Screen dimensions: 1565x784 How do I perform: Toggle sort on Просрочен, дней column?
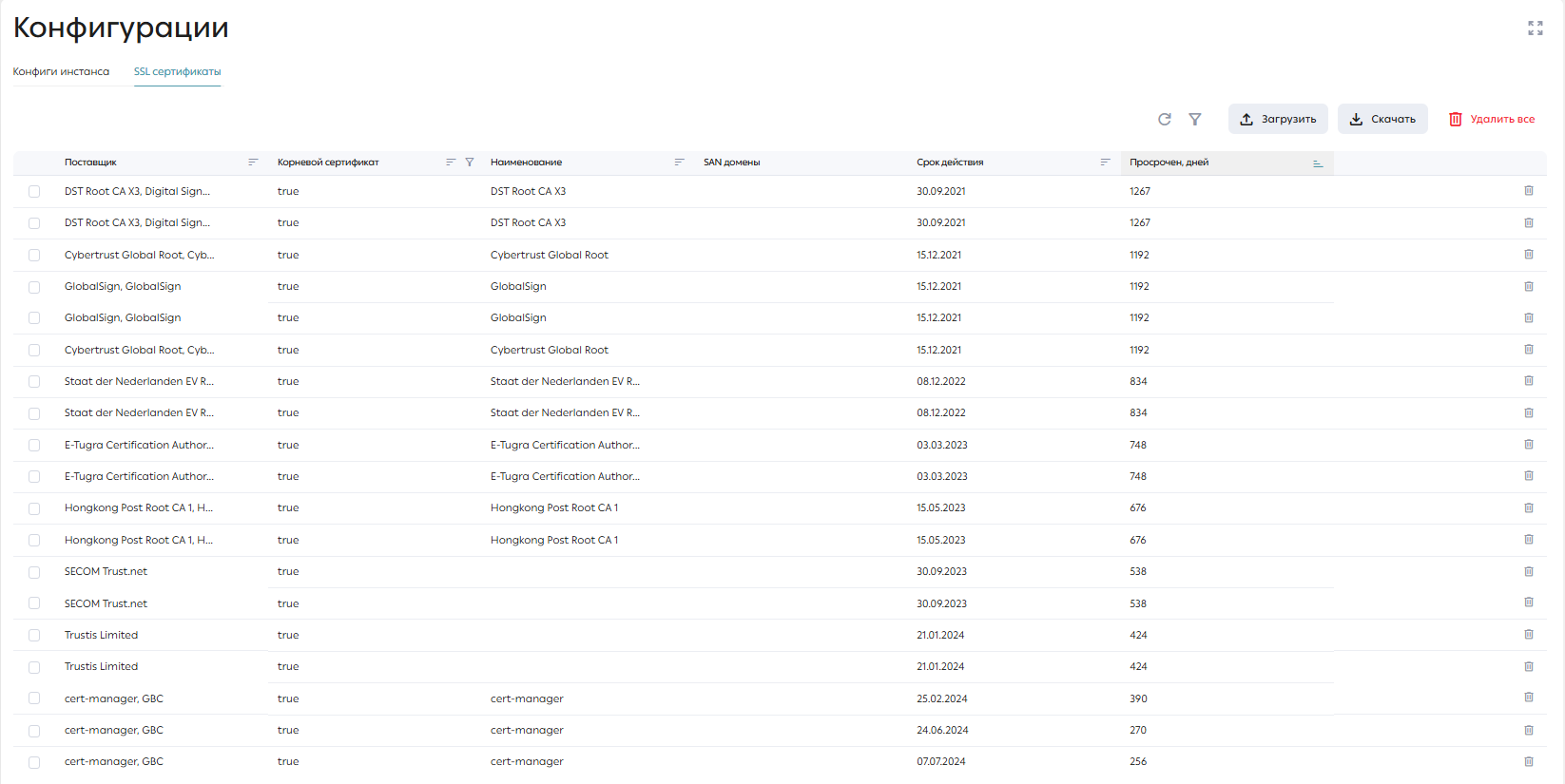tap(1318, 163)
